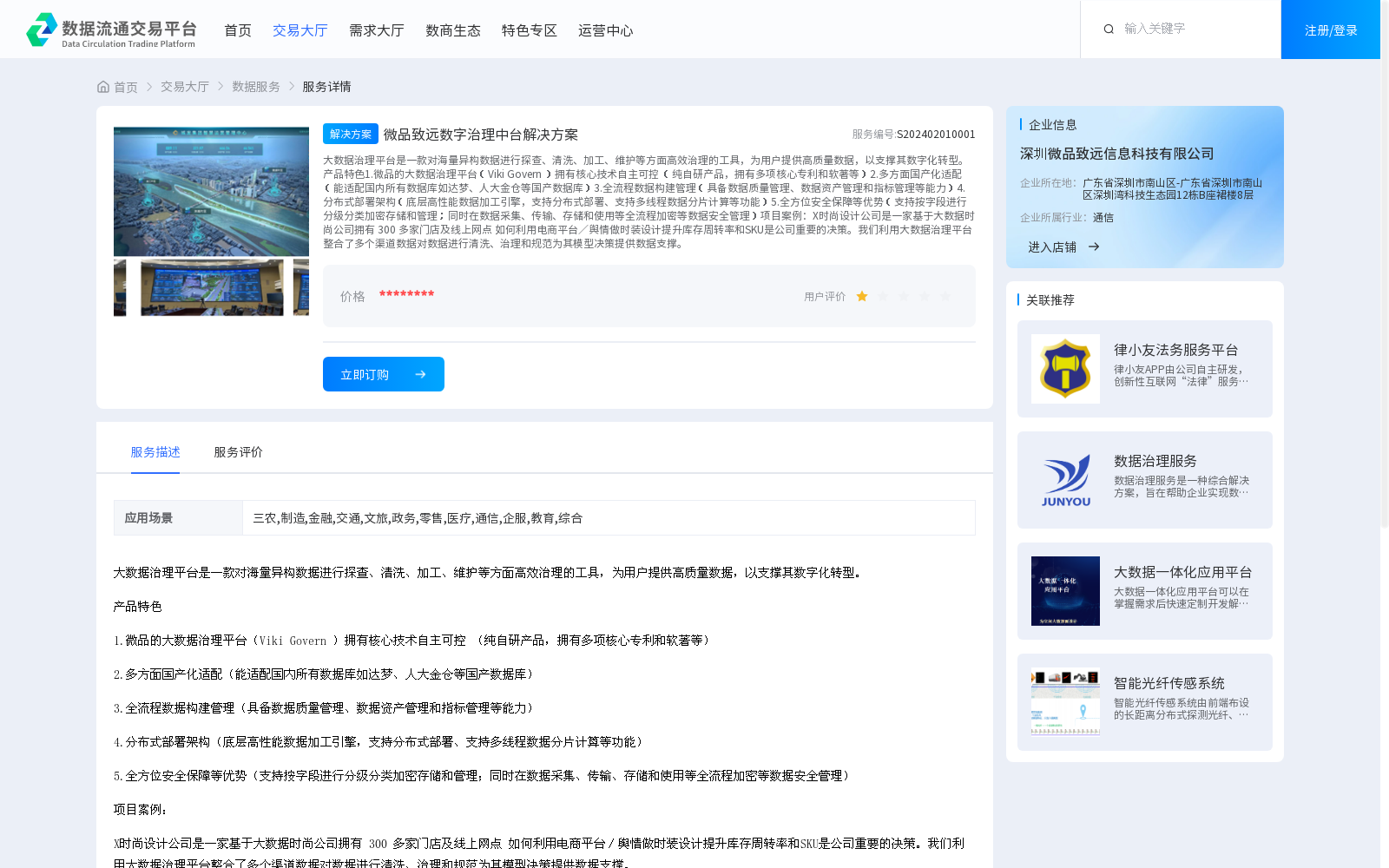The height and width of the screenshot is (868, 1389).
Task: Click the search magnifier icon
Action: click(x=1109, y=30)
